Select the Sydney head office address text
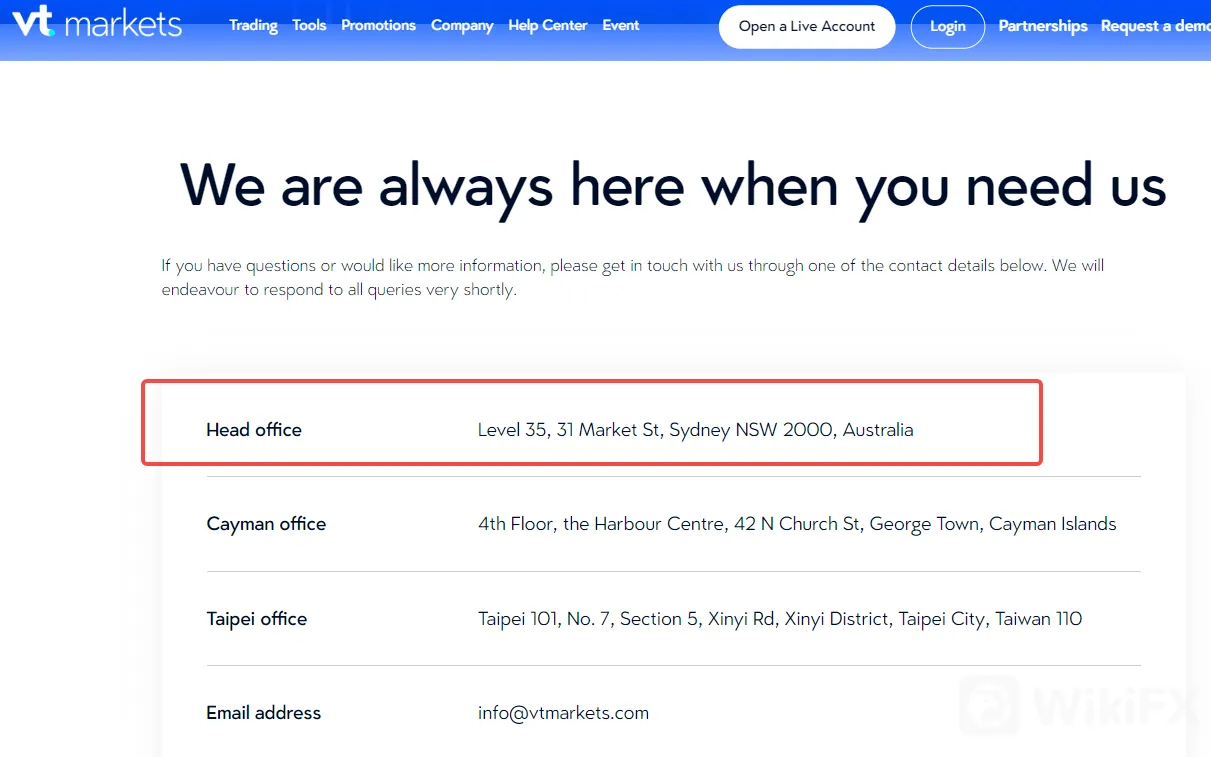1211x757 pixels. (695, 430)
